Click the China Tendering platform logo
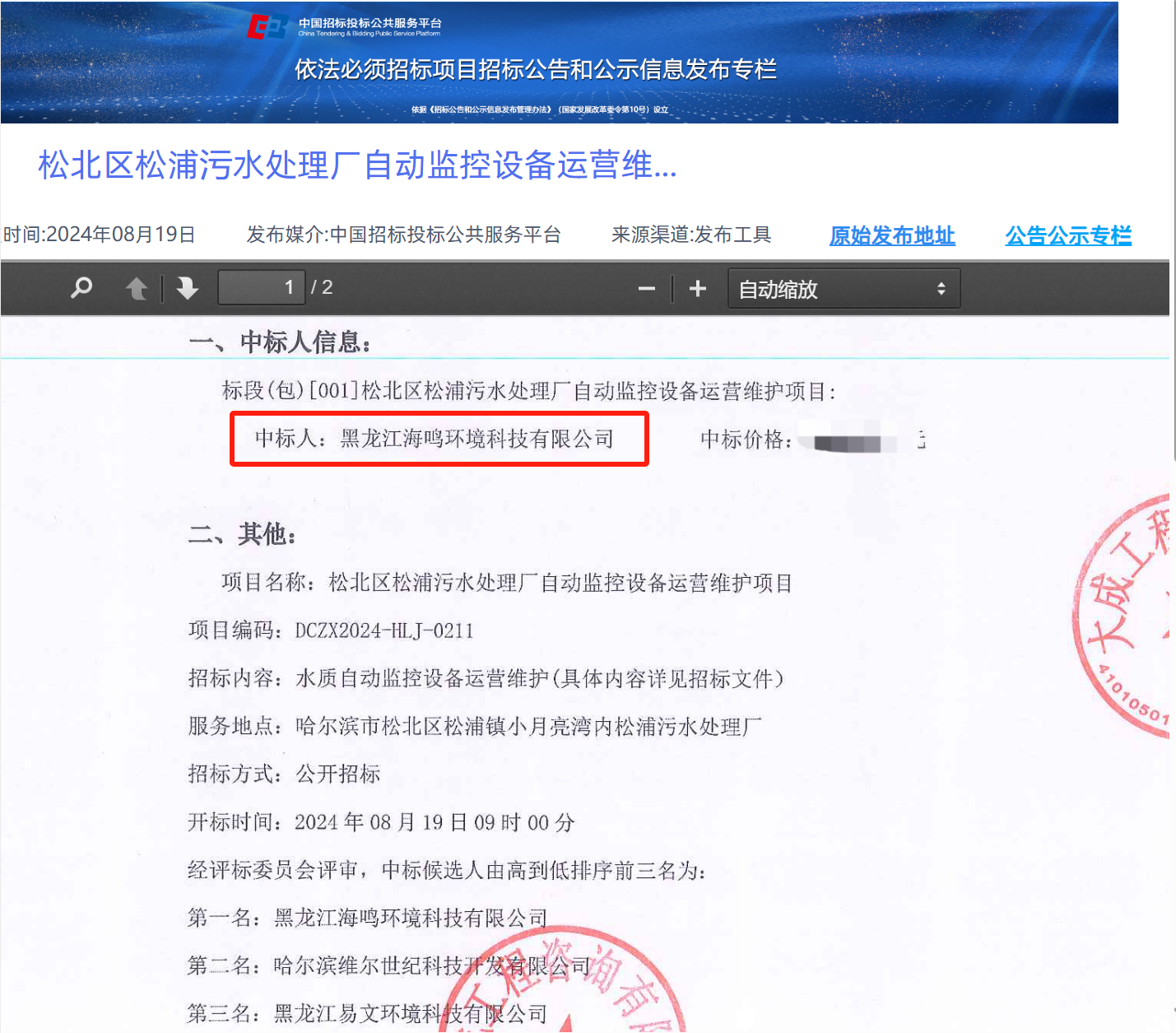This screenshot has height=1033, width=1176. pyautogui.click(x=269, y=24)
